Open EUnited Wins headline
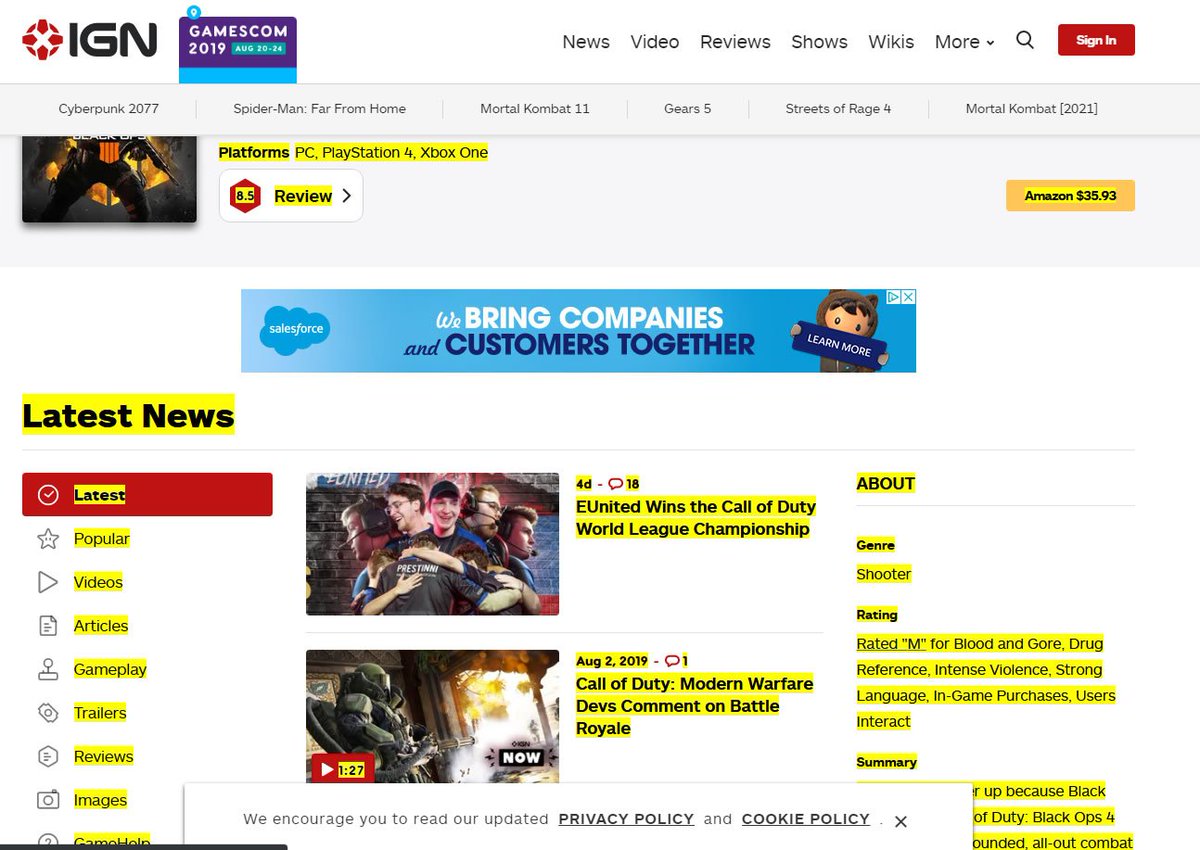 click(696, 517)
